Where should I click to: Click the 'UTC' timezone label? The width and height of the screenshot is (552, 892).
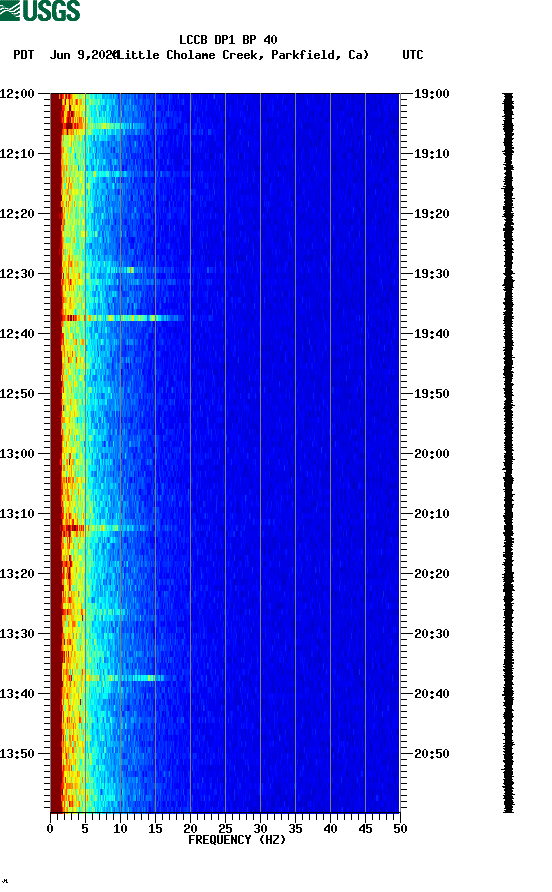[413, 55]
